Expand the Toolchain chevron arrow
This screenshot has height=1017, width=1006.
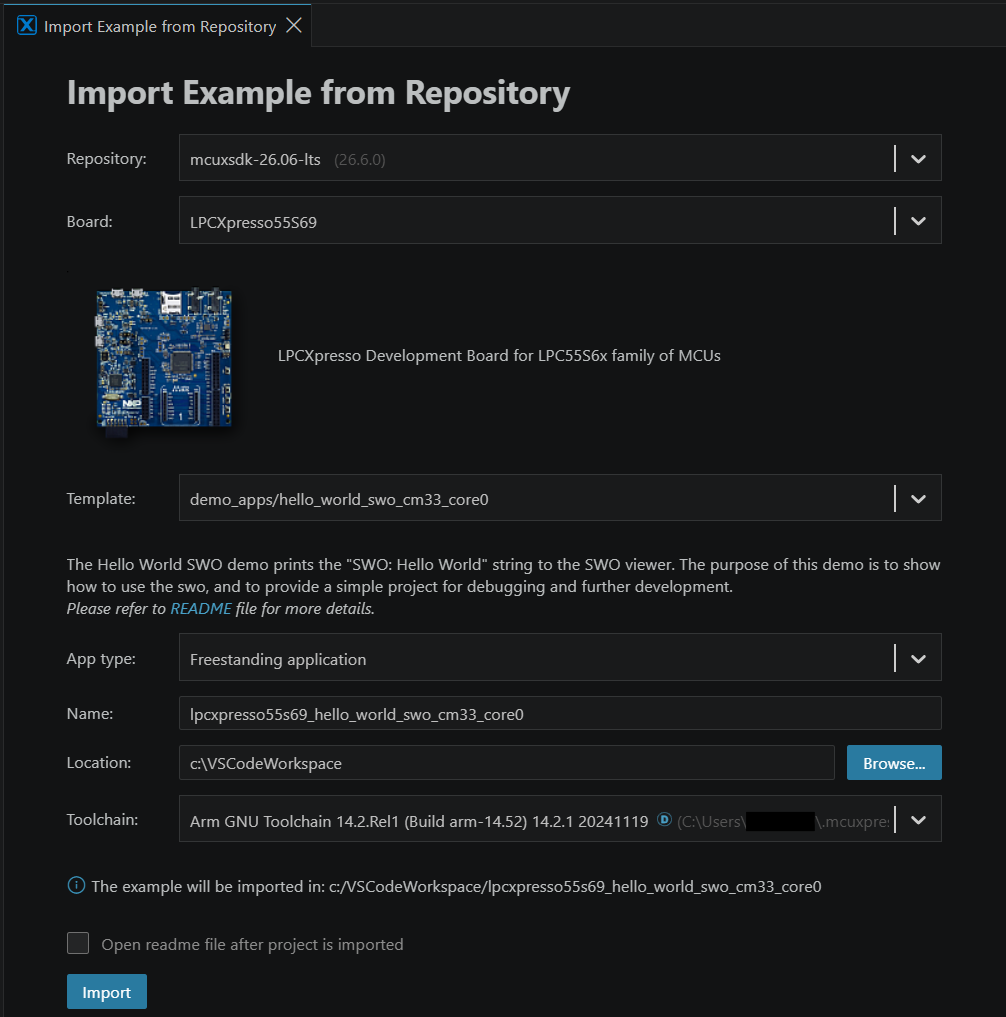[x=918, y=820]
